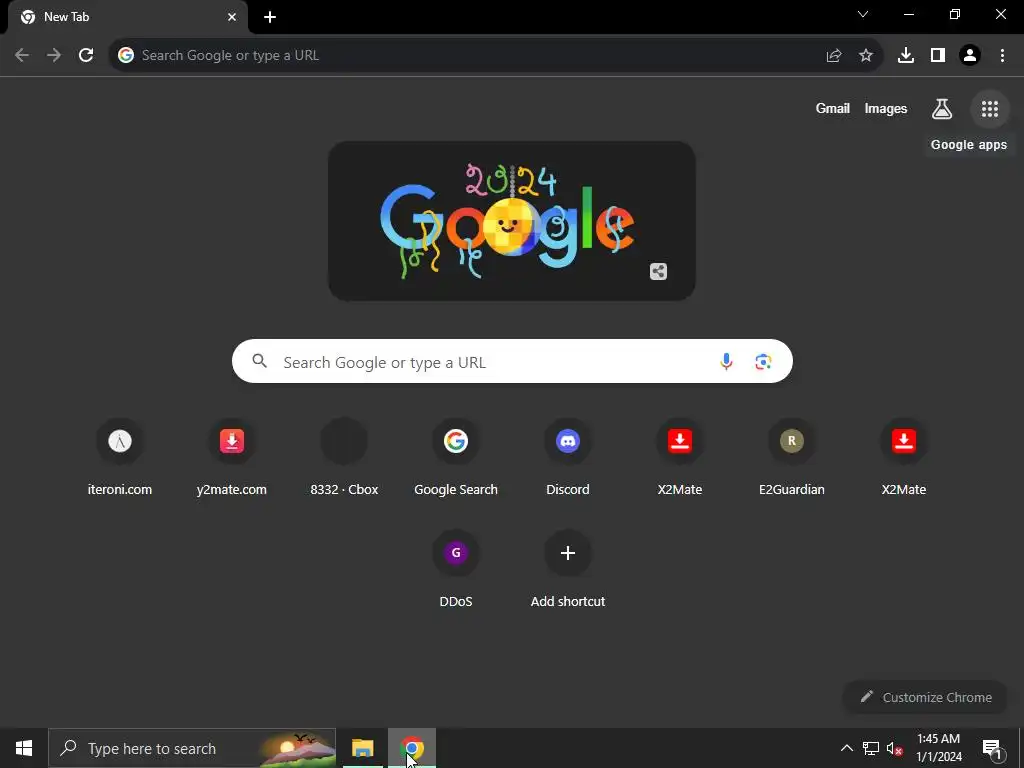Open the E2Guardian shortcut
Screen dimensions: 1024x768
tap(792, 457)
